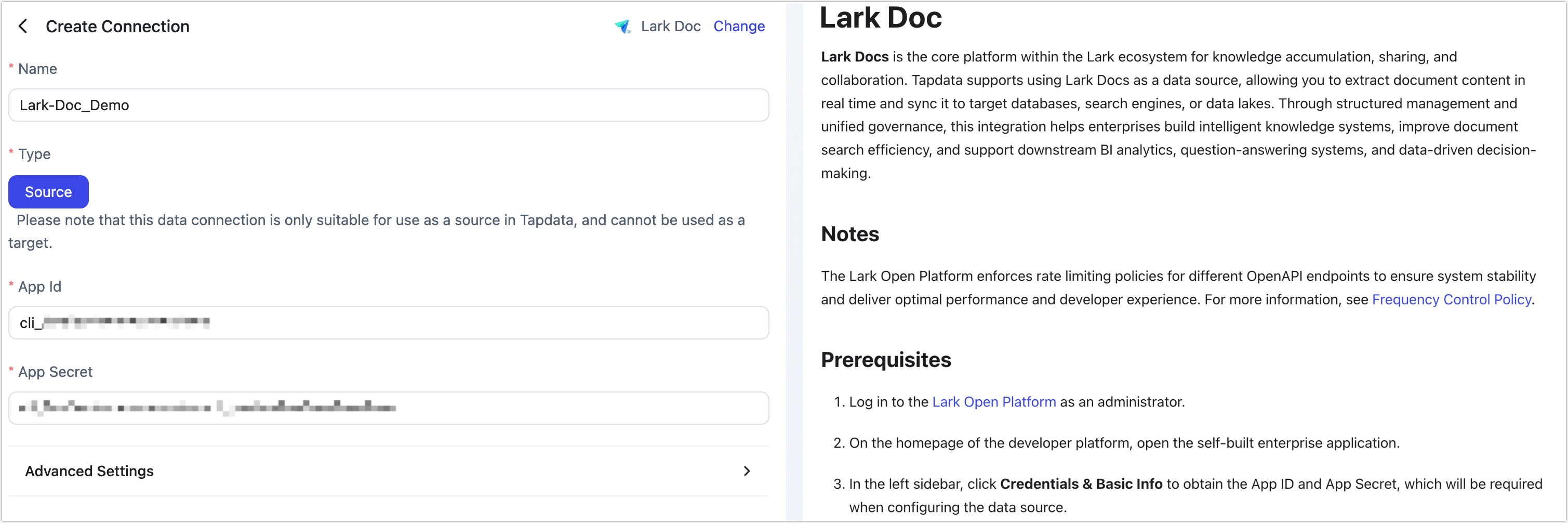
Task: Click the Lark Doc documentation title
Action: [881, 18]
